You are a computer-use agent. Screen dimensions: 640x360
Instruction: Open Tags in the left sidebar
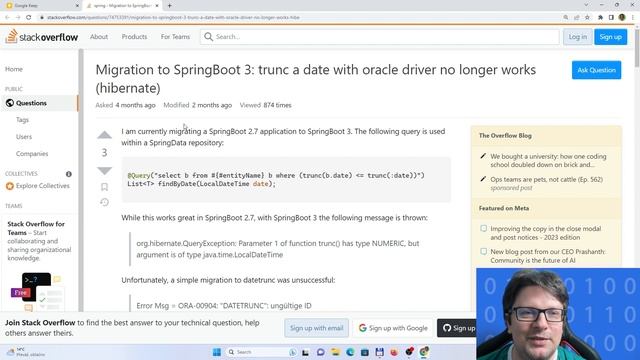22,120
